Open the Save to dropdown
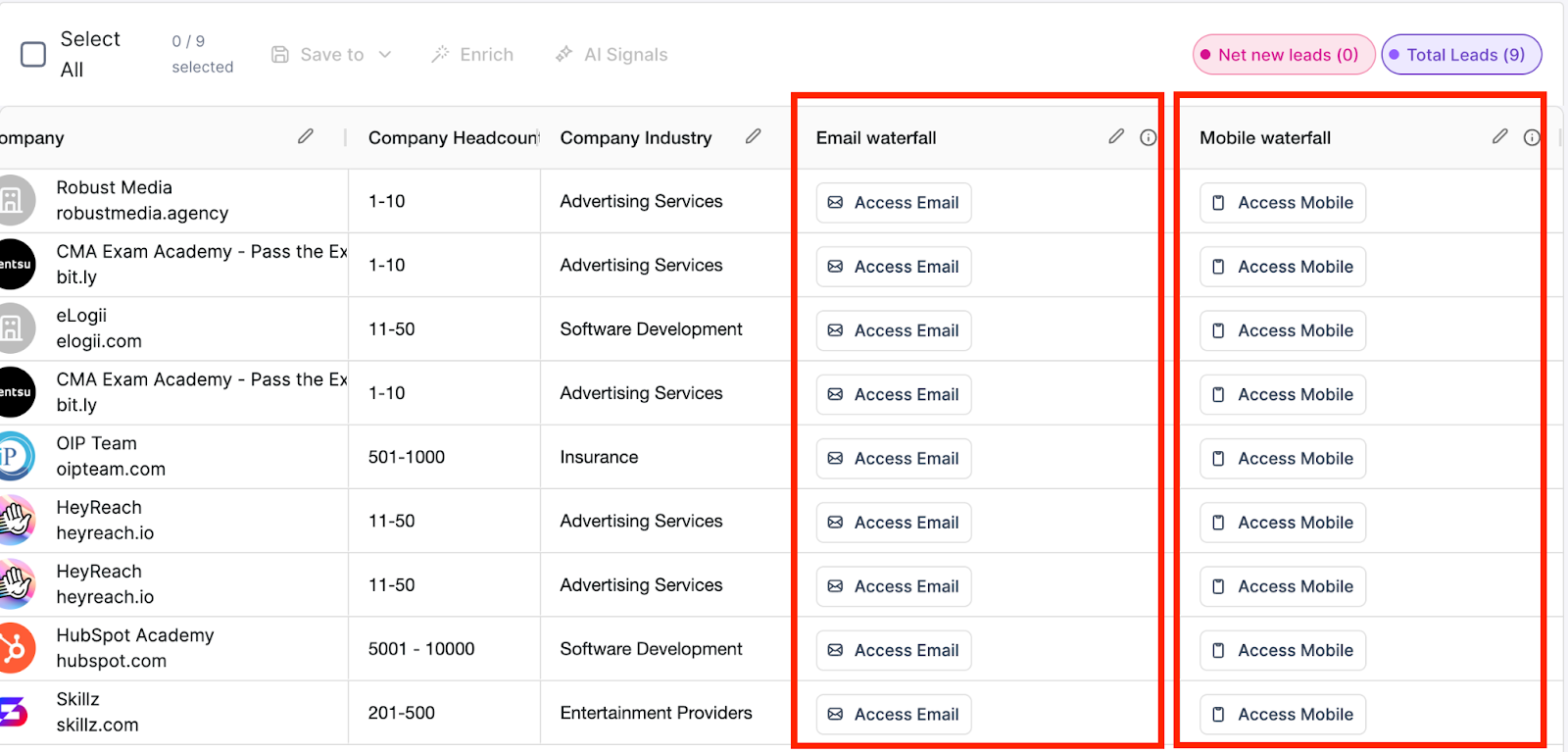 click(331, 55)
